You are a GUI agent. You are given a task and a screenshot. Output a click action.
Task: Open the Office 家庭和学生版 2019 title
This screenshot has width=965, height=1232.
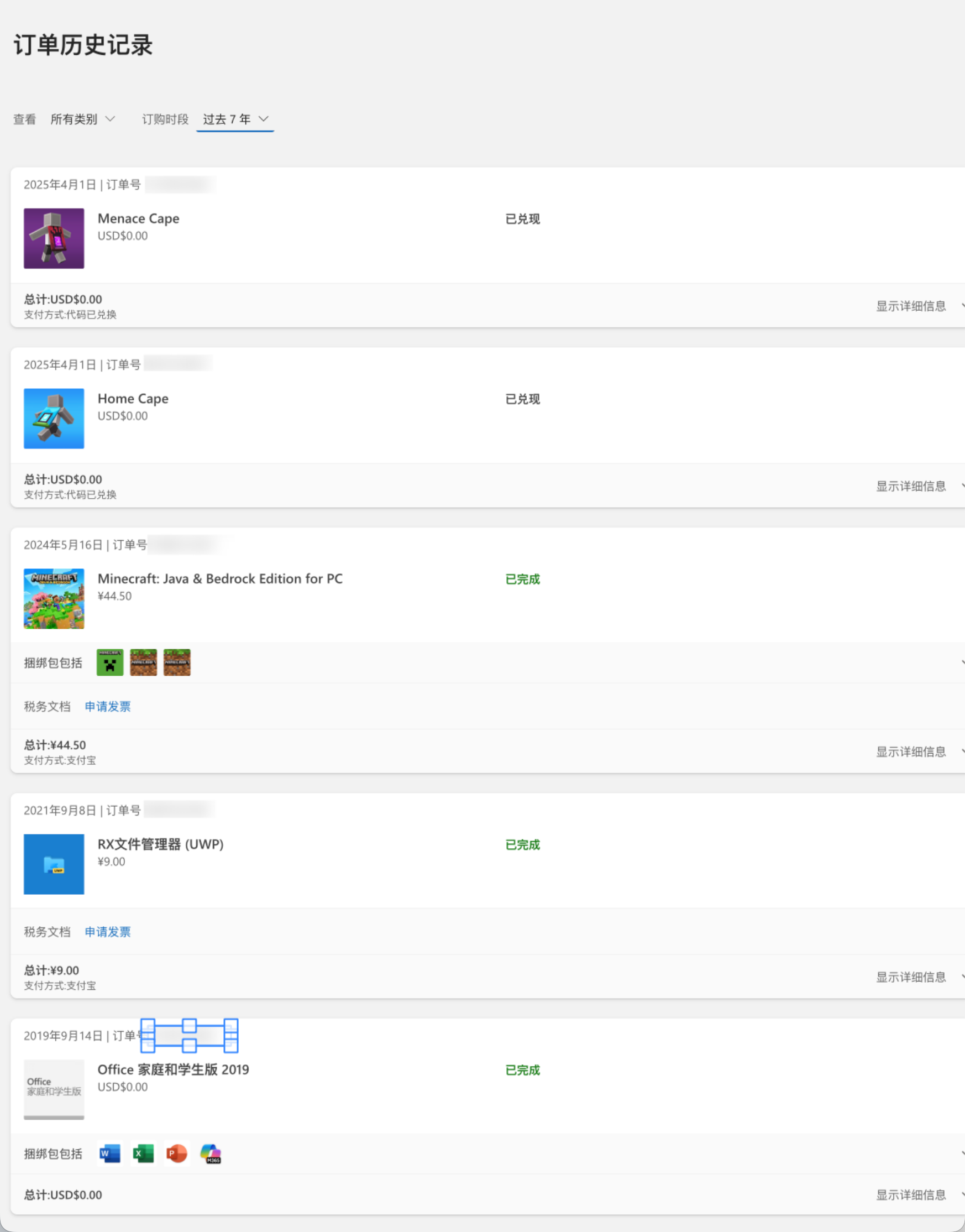point(173,1069)
